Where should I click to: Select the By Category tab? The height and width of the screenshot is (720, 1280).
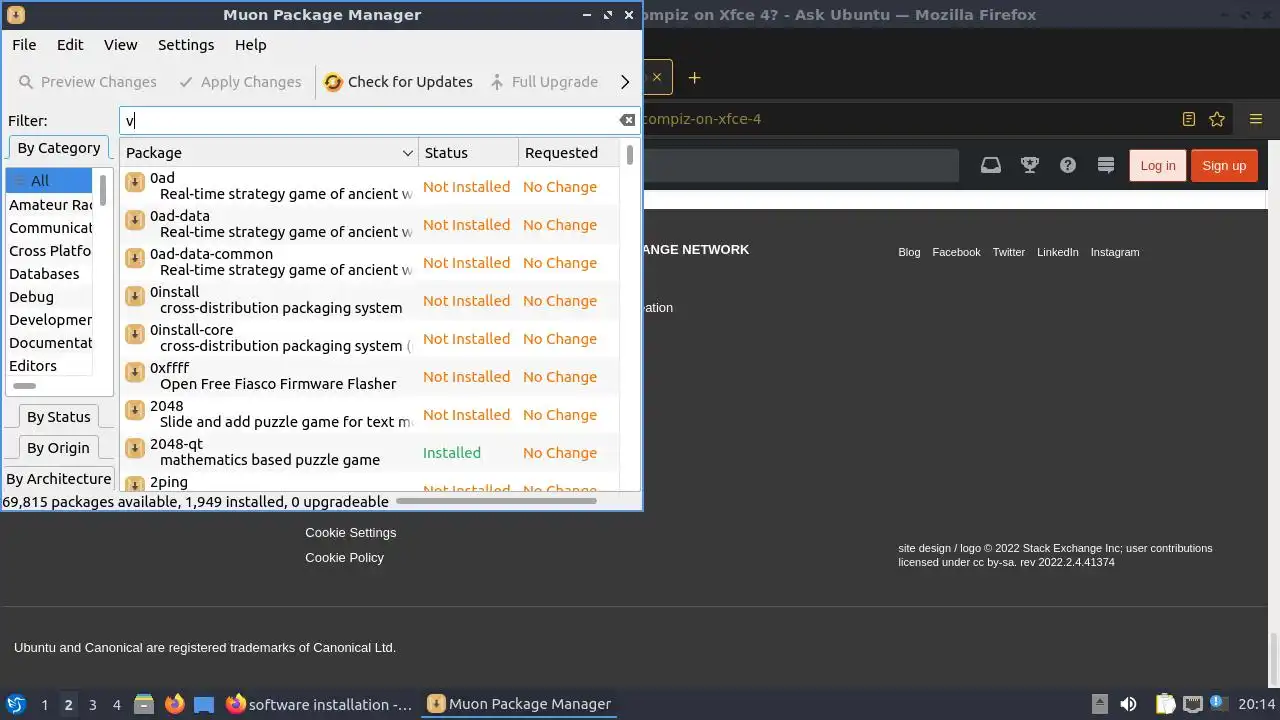[59, 148]
